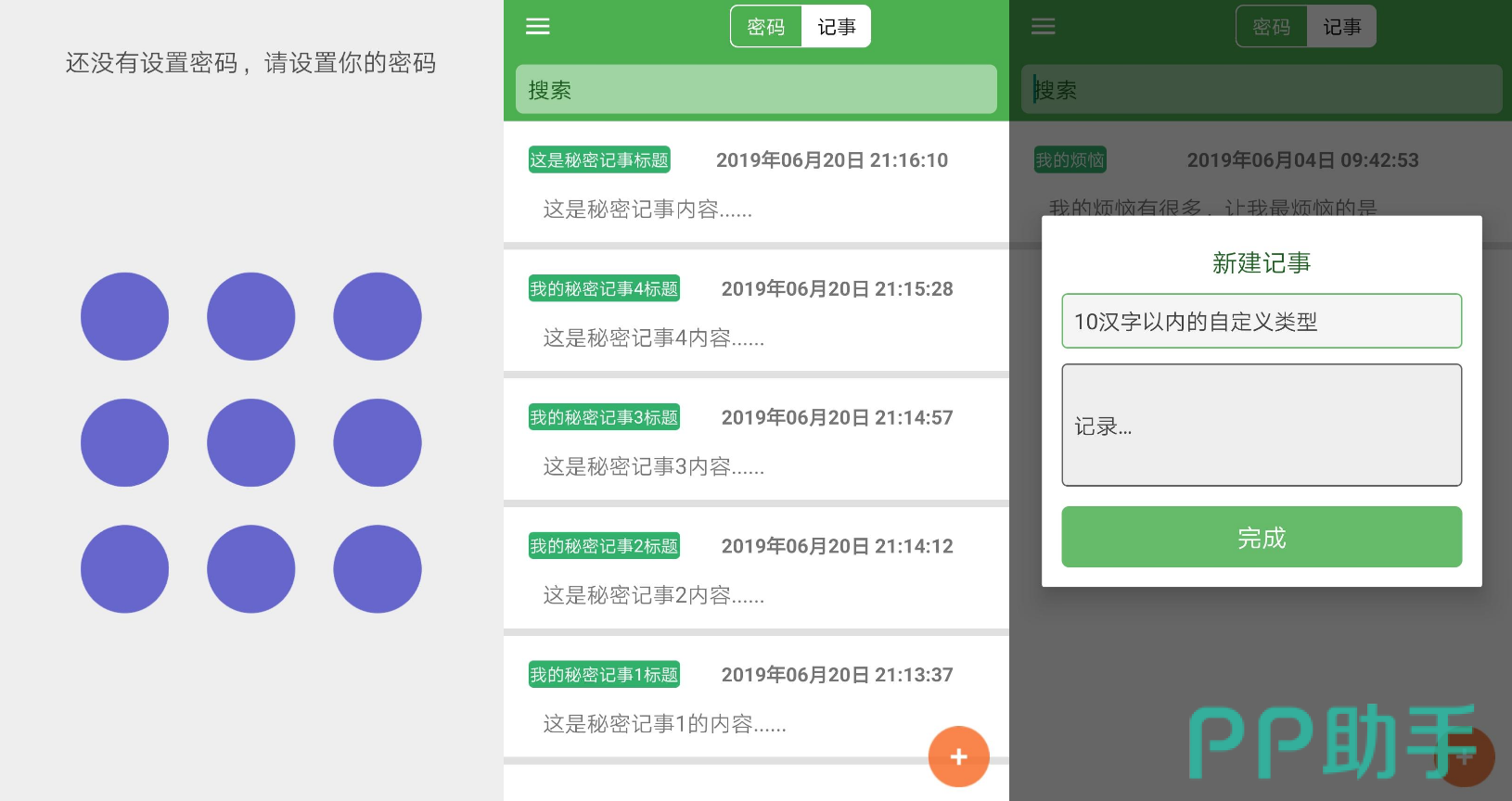Viewport: 1512px width, 801px height.
Task: Open the hamburger menu in green header
Action: [x=538, y=27]
